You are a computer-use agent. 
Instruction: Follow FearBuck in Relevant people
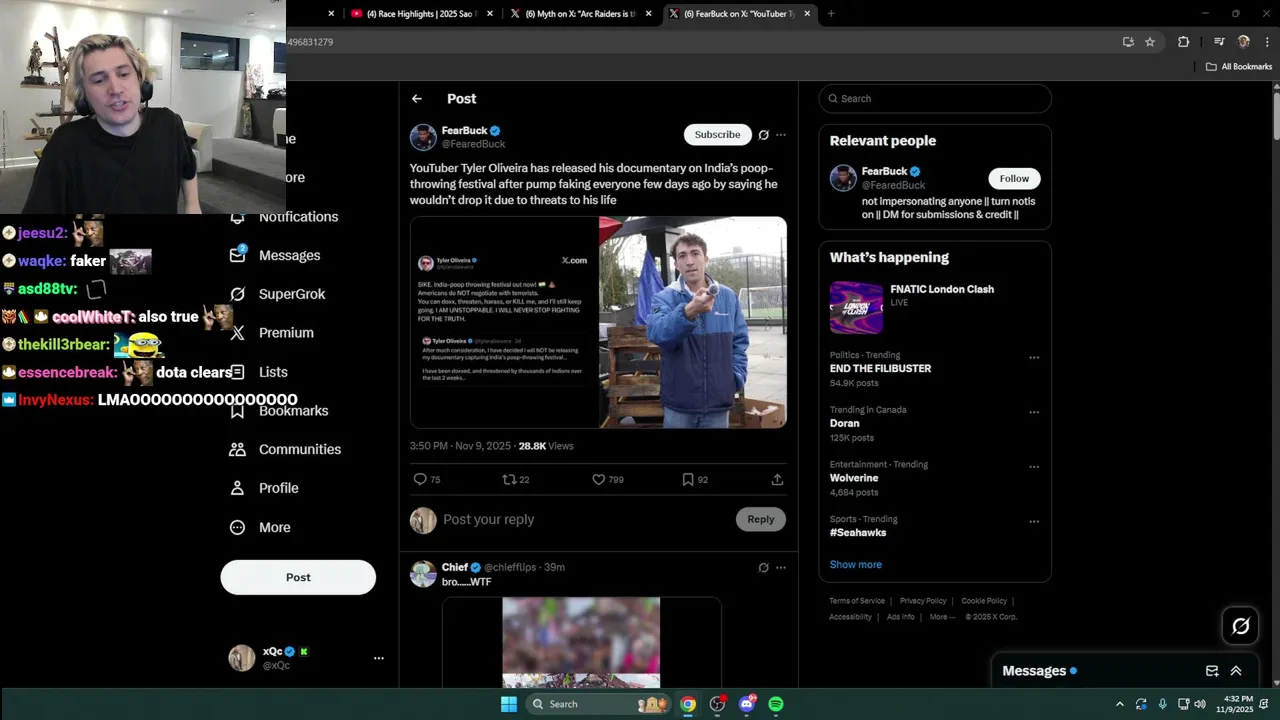(x=1014, y=178)
